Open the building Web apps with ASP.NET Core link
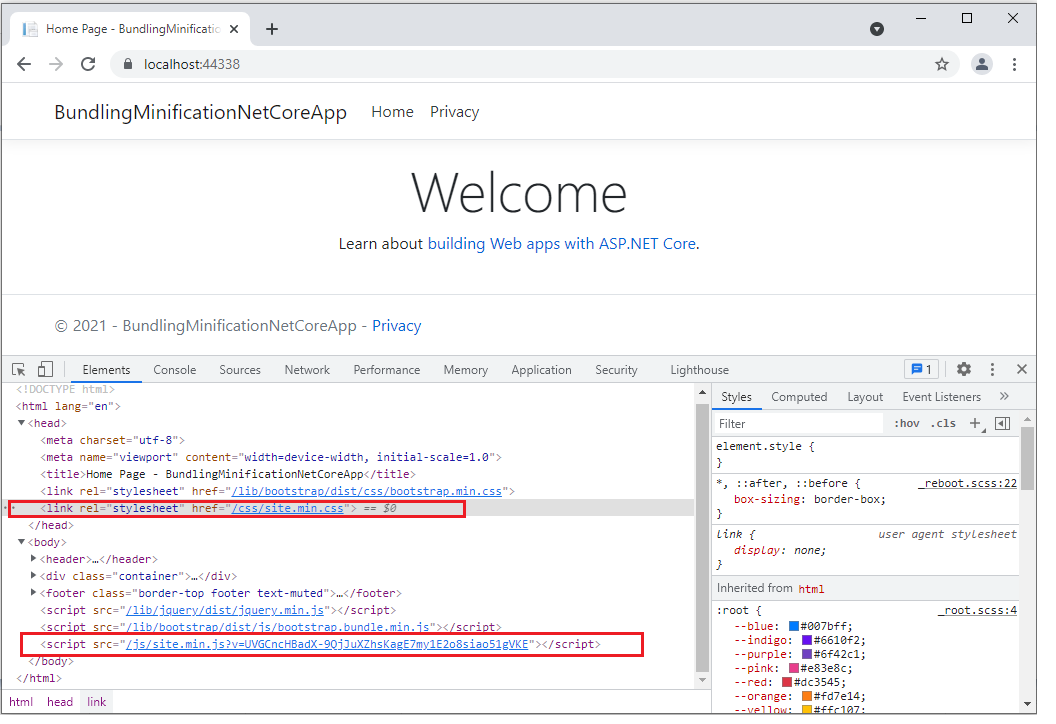Viewport: 1056px width, 724px height. 562,243
